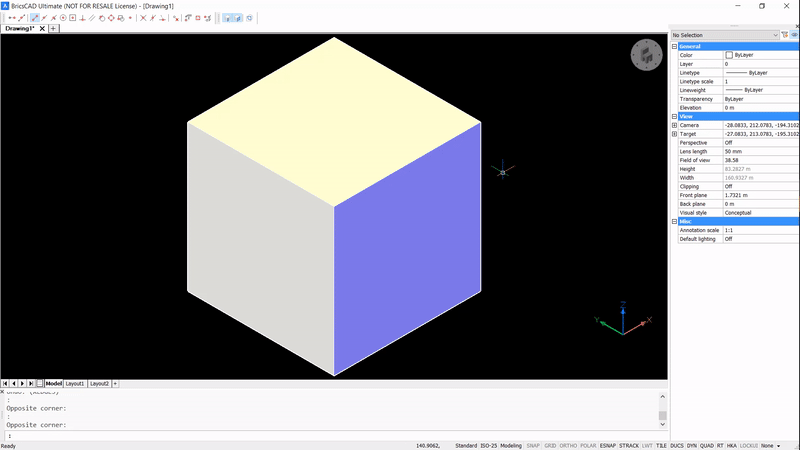
Task: Click the last red snap icon before separator
Action: (208, 18)
